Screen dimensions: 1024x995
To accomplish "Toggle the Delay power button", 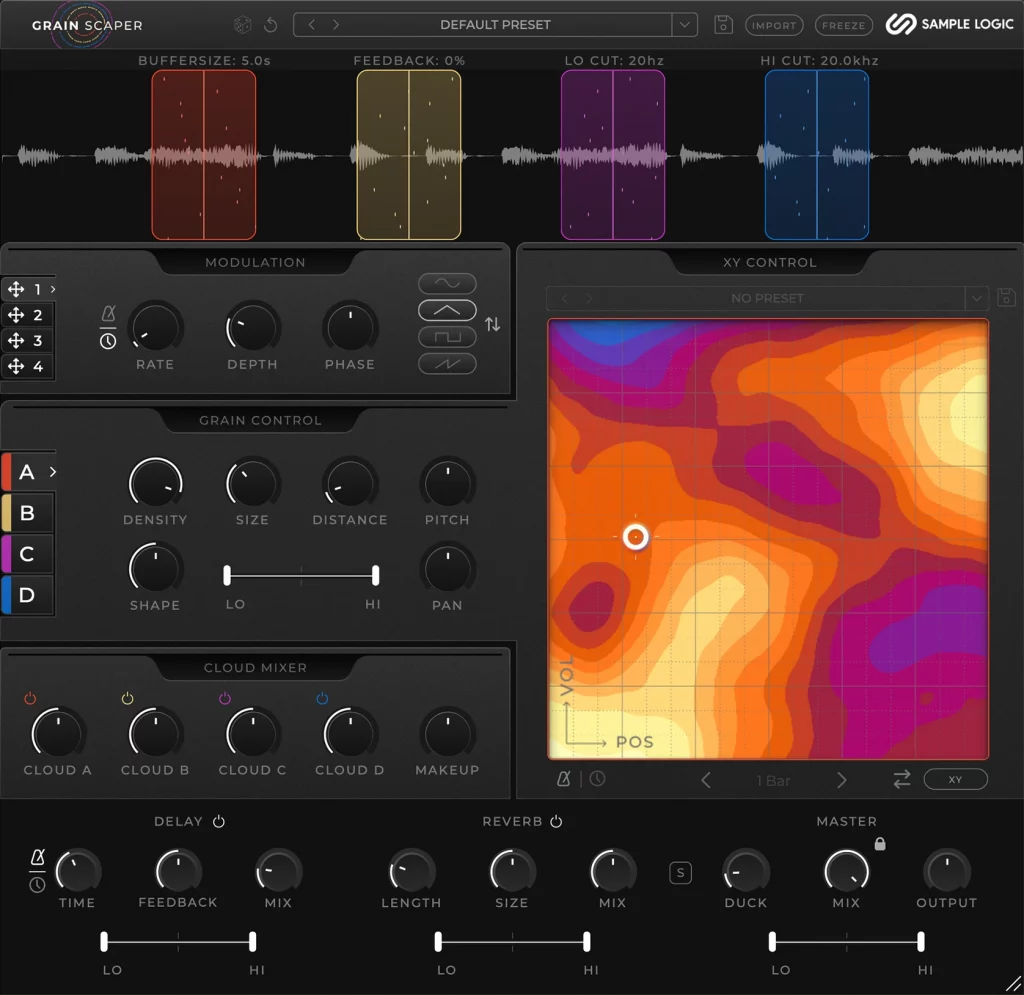I will click(219, 822).
